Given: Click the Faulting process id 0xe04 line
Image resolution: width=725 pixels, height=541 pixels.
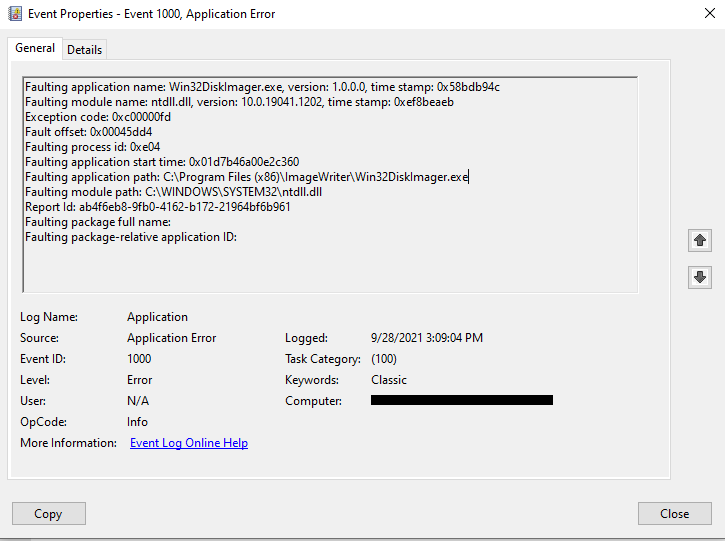Looking at the screenshot, I should pos(92,147).
